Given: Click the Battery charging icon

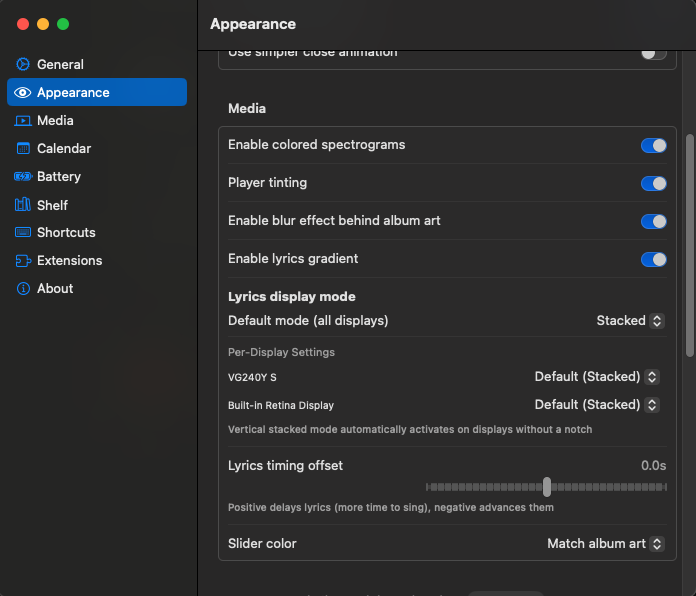Looking at the screenshot, I should point(23,177).
